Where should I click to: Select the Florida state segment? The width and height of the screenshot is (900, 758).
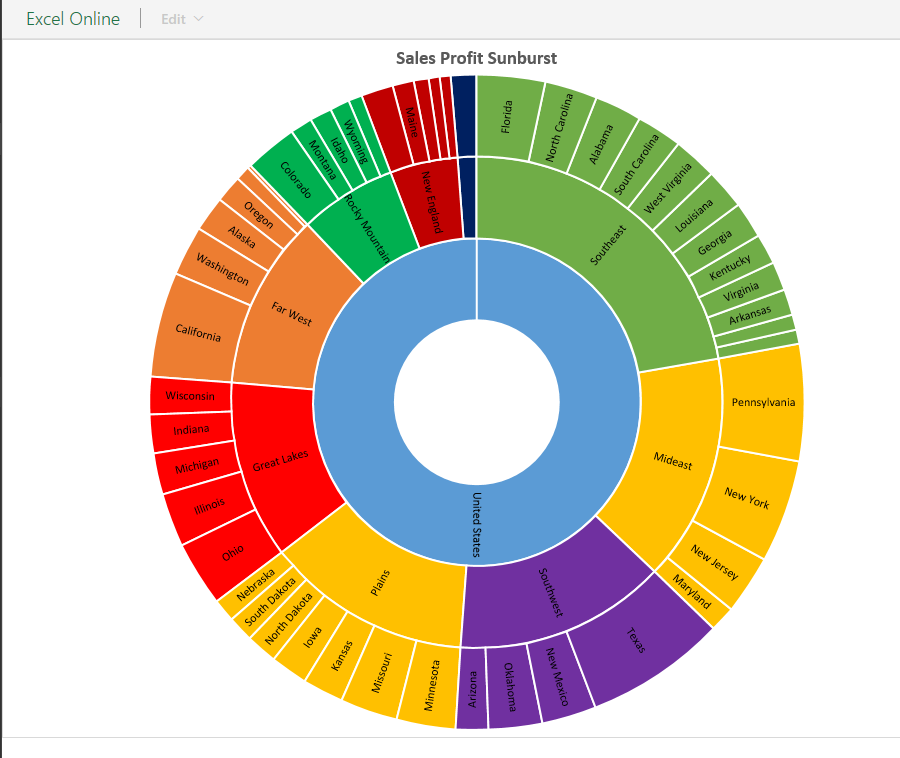(507, 116)
